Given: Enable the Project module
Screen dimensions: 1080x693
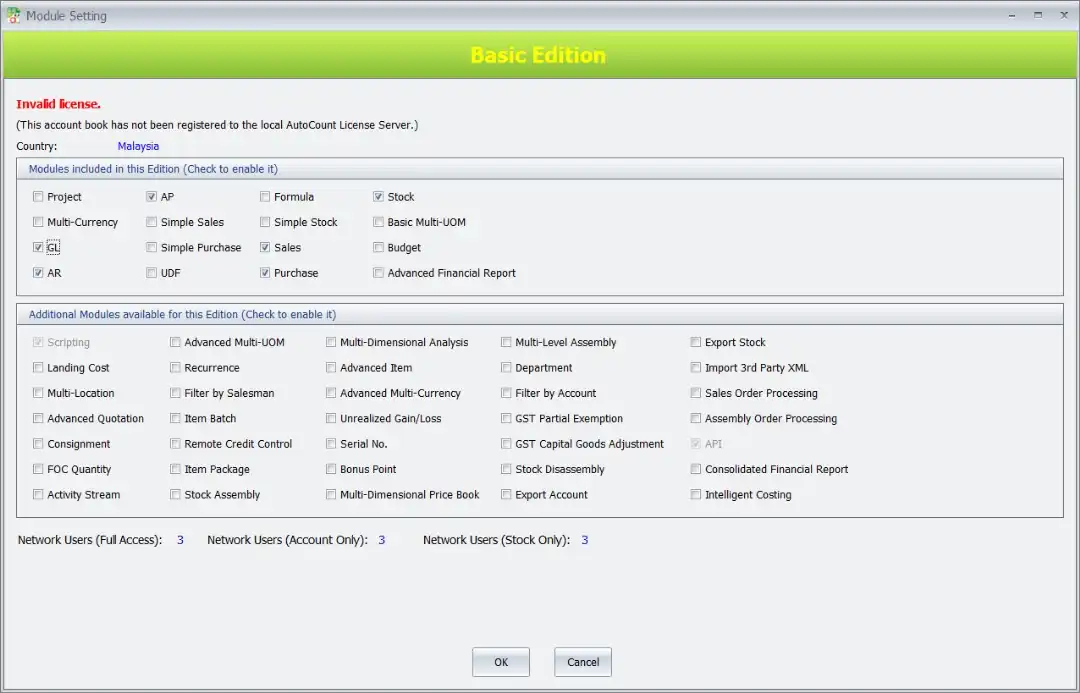Looking at the screenshot, I should click(37, 196).
